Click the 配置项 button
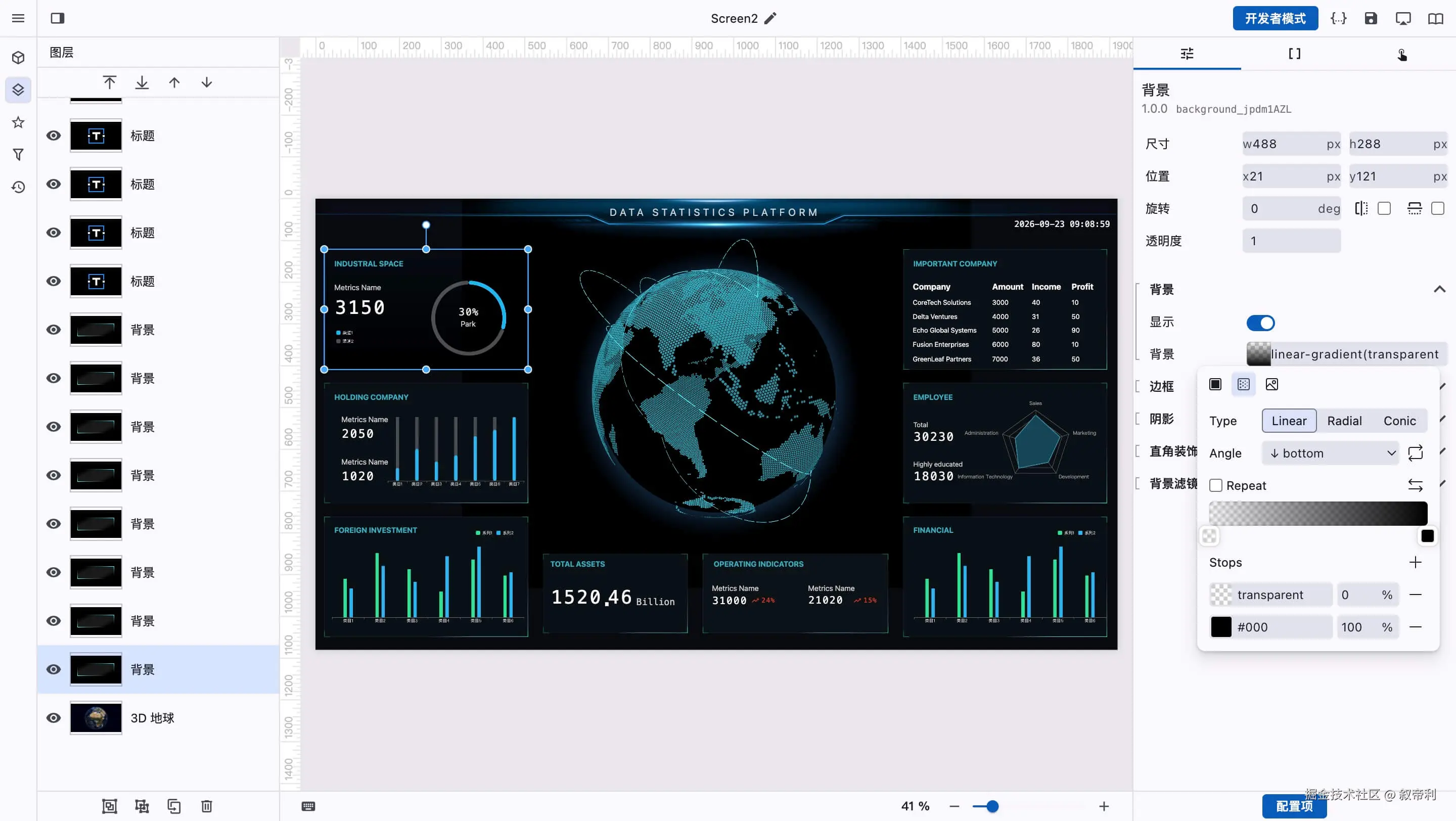The height and width of the screenshot is (821, 1456). 1294,806
